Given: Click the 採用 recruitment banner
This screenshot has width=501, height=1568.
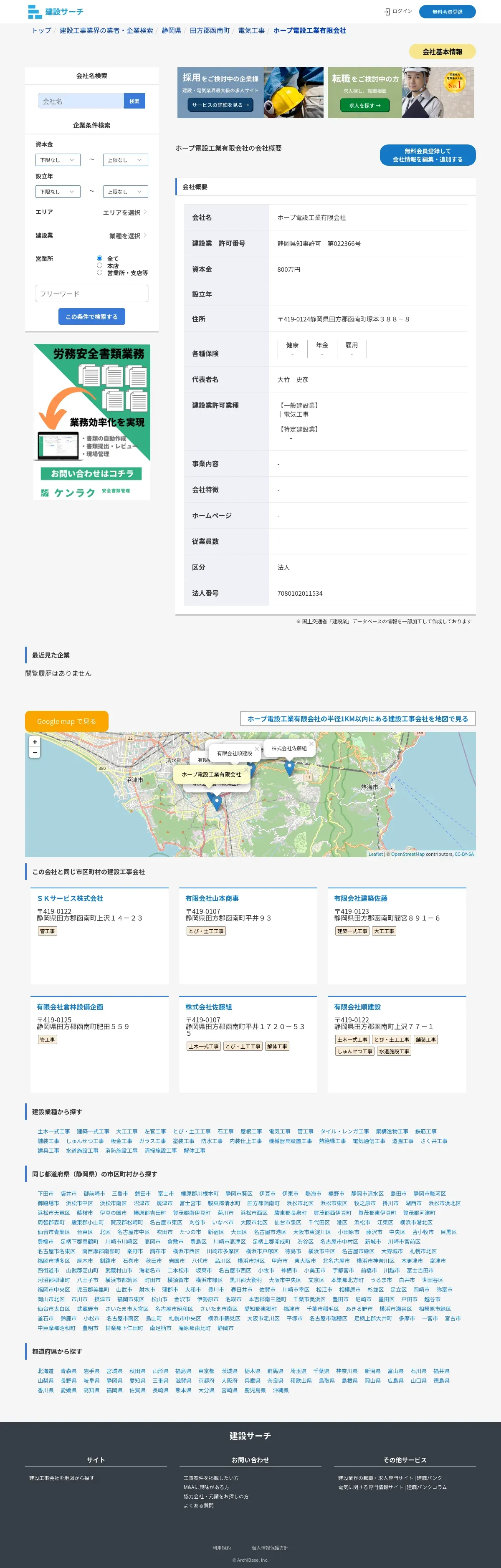Looking at the screenshot, I should click(250, 93).
